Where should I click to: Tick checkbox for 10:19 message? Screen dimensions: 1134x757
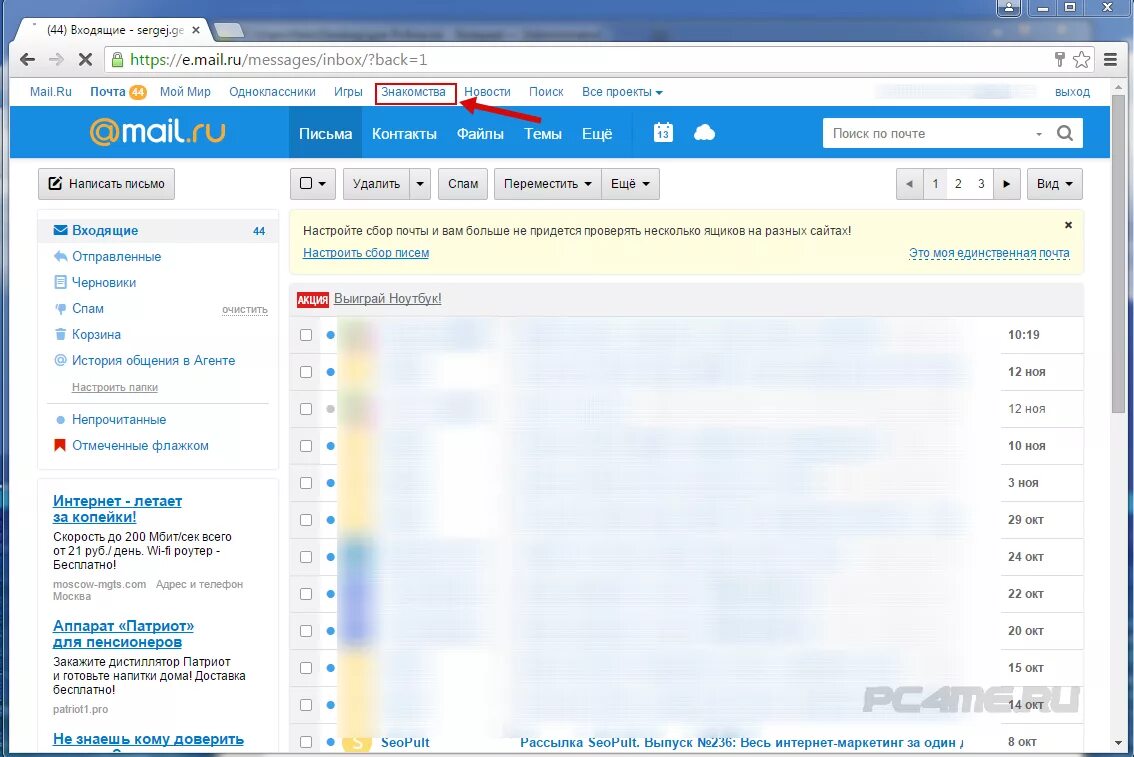pos(306,335)
